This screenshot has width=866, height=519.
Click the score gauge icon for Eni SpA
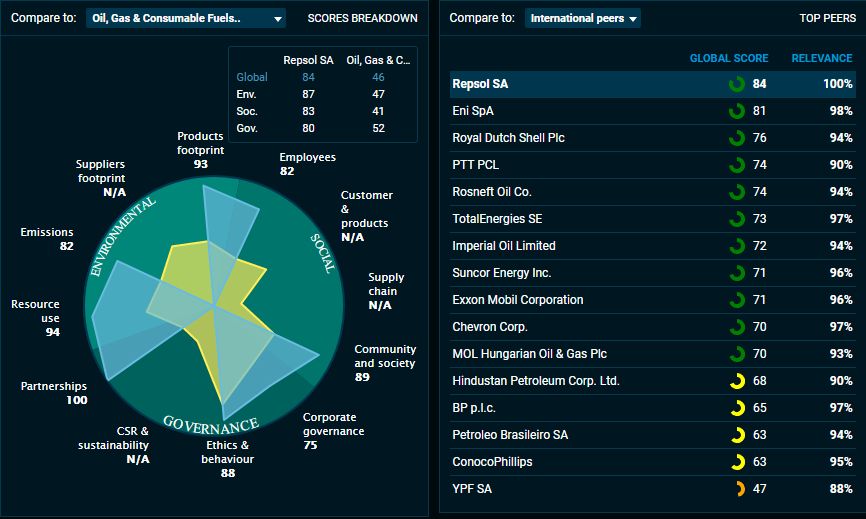737,111
